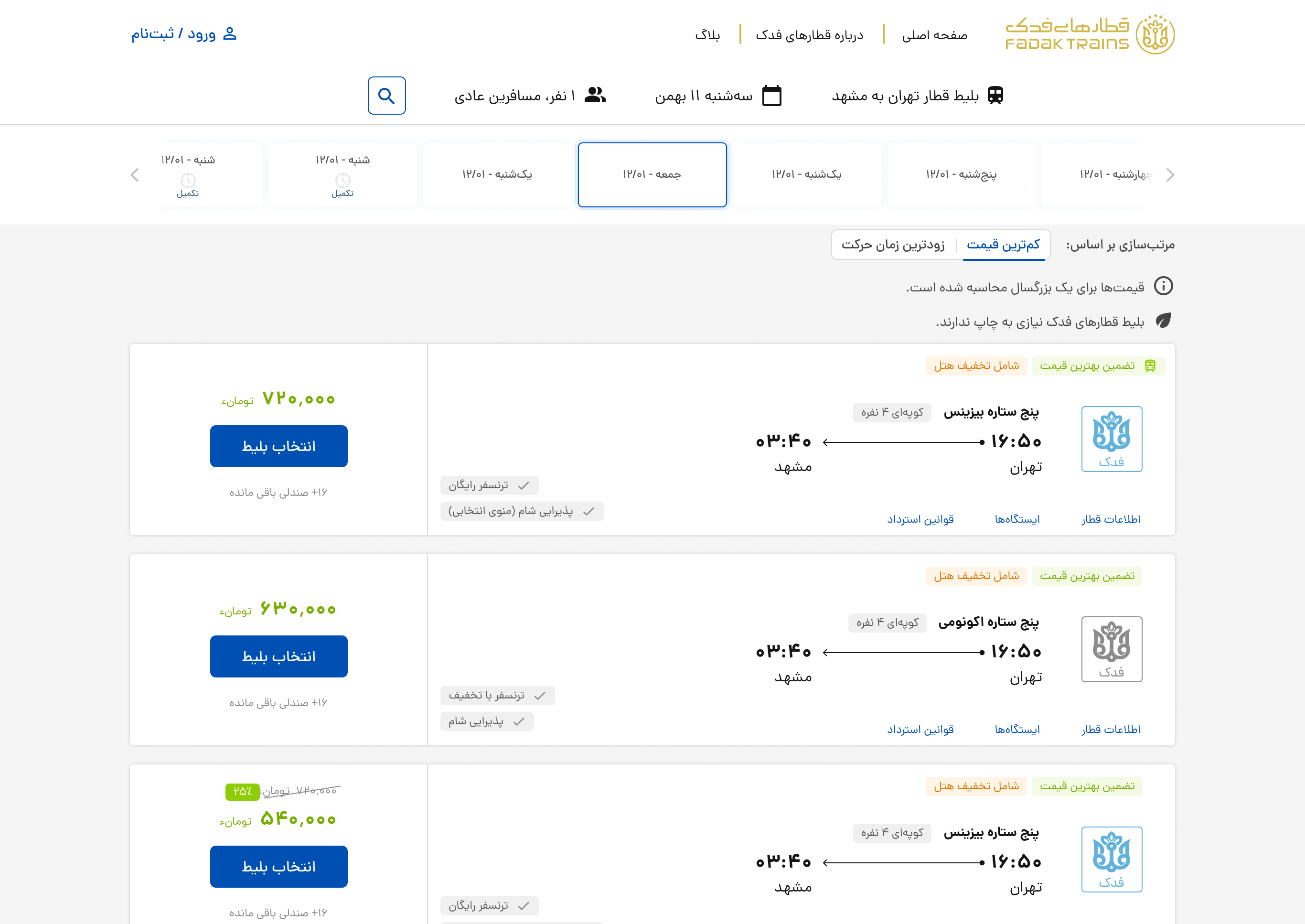Screen dimensions: 1305x924
Task: Sort by زودترین زمان حرکت tab
Action: [893, 245]
